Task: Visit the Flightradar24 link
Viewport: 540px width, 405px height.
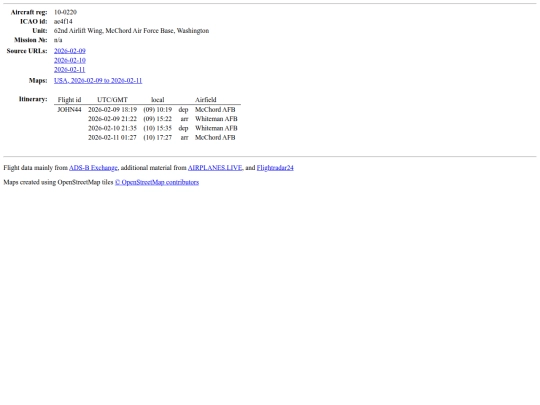Action: tap(275, 168)
